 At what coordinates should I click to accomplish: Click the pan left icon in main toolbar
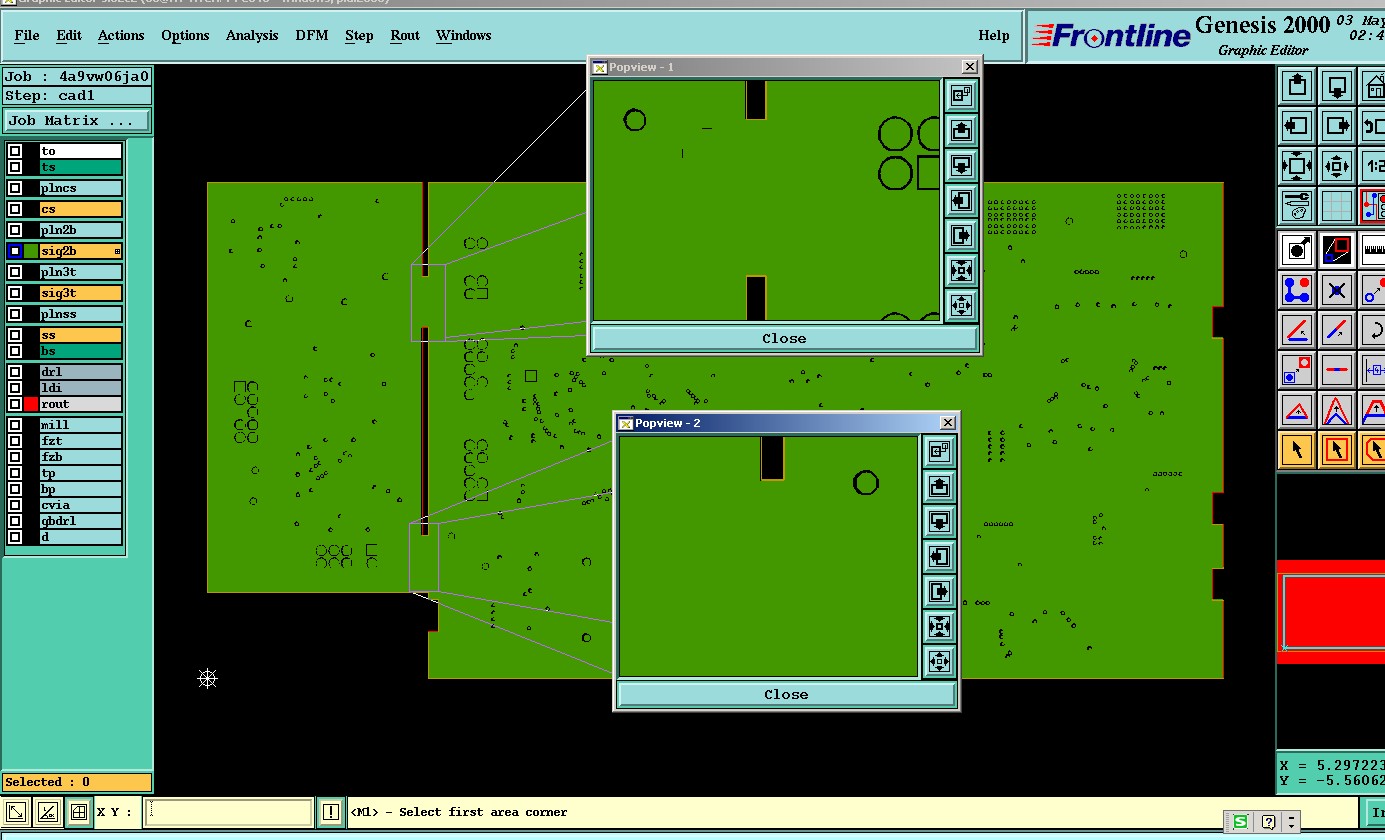click(x=1297, y=126)
